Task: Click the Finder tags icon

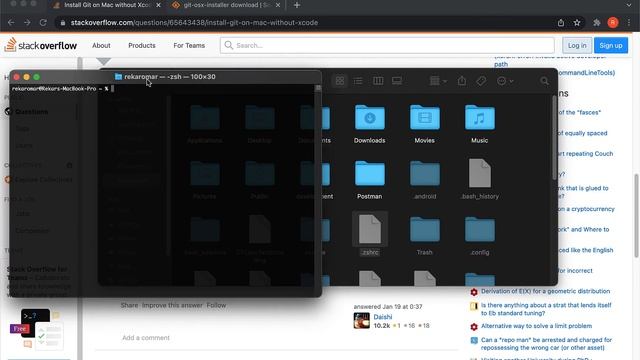Action: click(x=481, y=81)
